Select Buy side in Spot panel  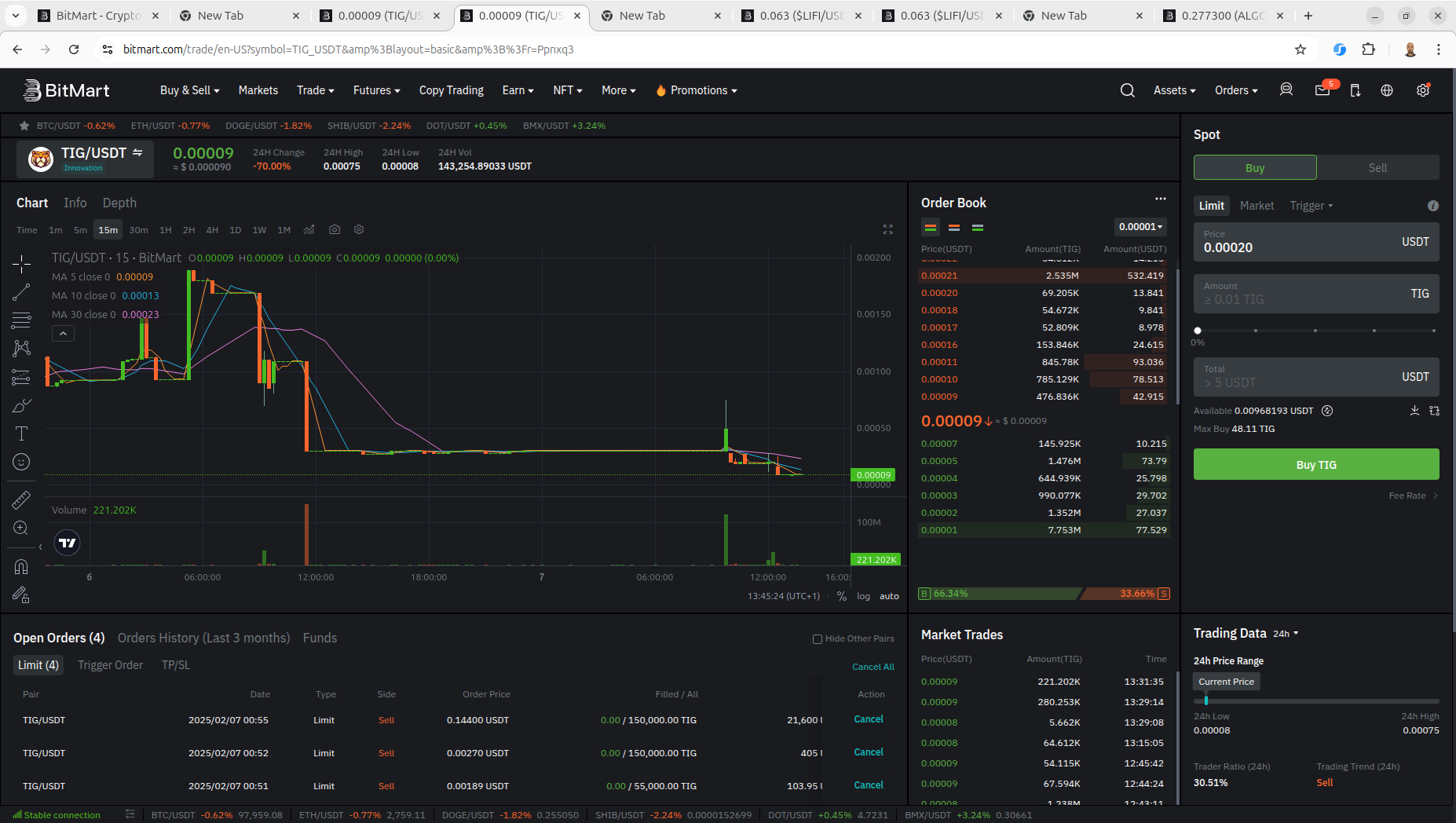click(1255, 167)
